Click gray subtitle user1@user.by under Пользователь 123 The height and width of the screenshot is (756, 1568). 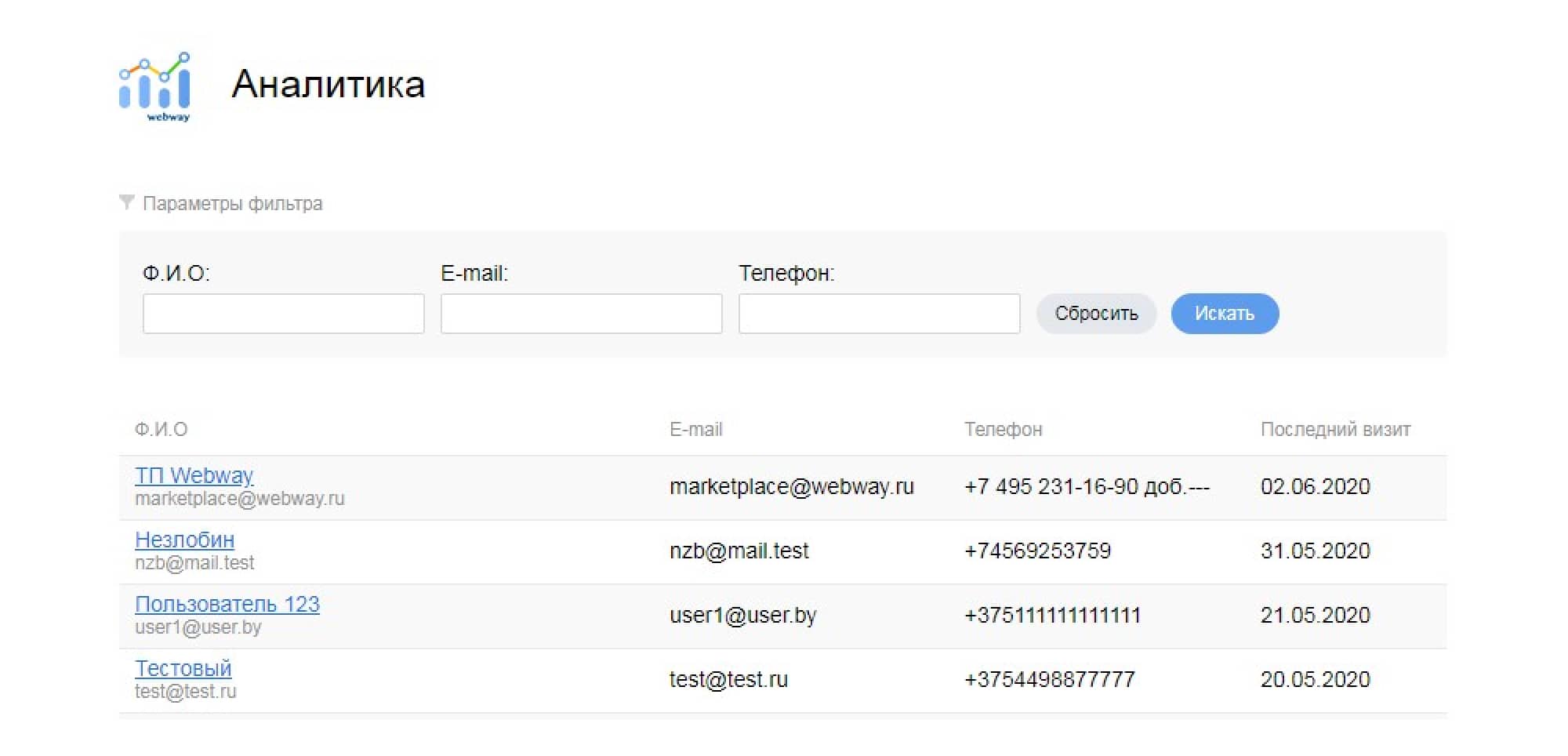[198, 627]
